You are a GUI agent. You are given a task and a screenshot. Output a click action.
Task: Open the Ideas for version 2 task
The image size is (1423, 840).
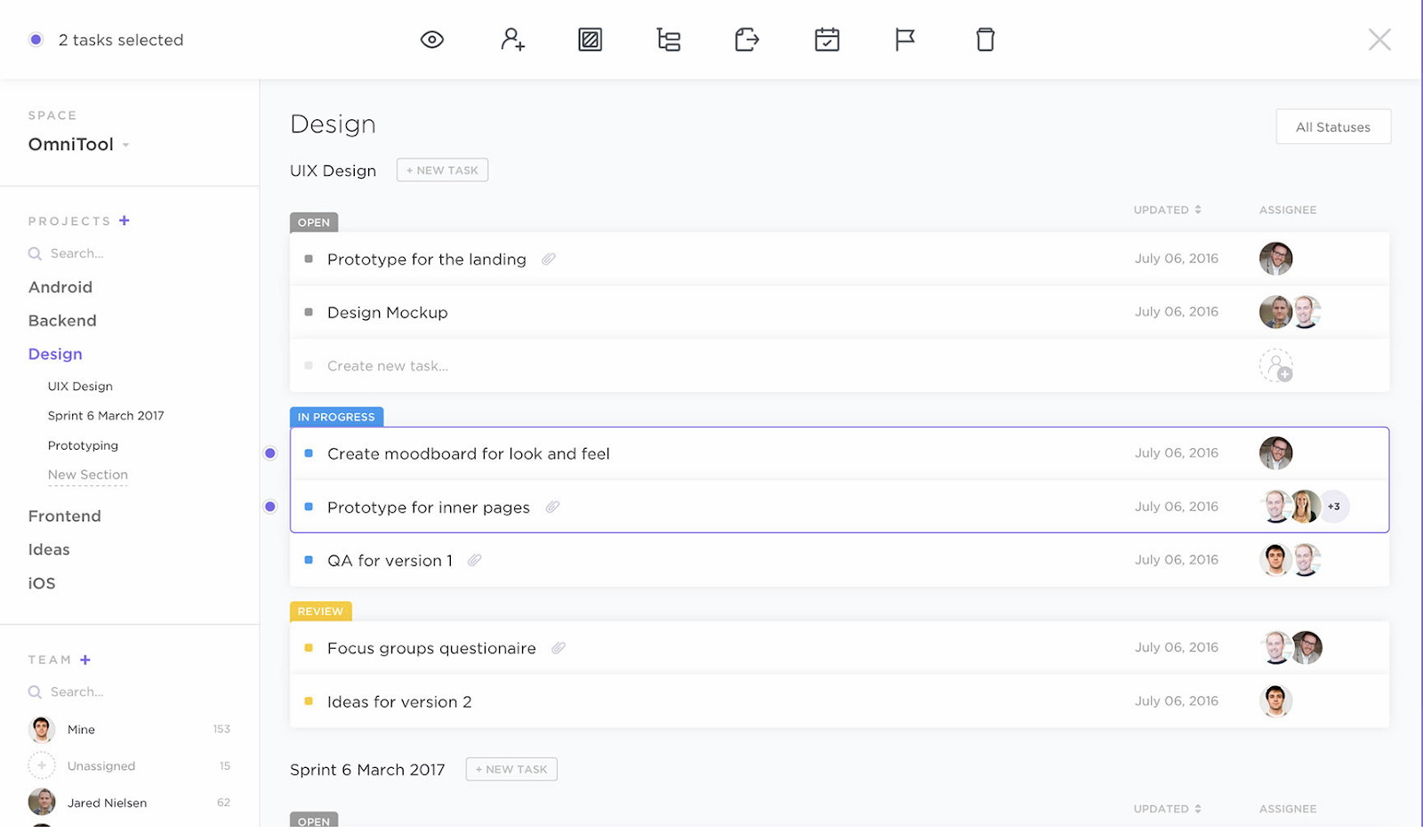(x=399, y=701)
